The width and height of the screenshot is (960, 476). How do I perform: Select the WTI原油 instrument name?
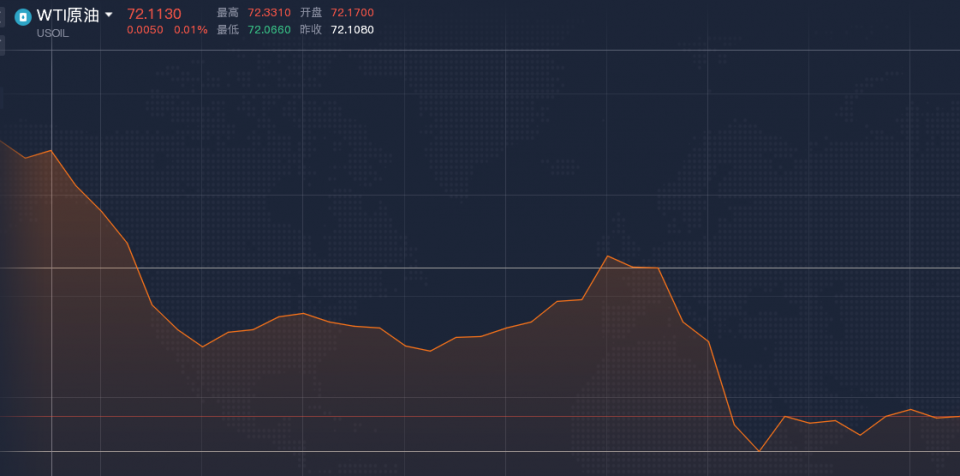(x=67, y=15)
